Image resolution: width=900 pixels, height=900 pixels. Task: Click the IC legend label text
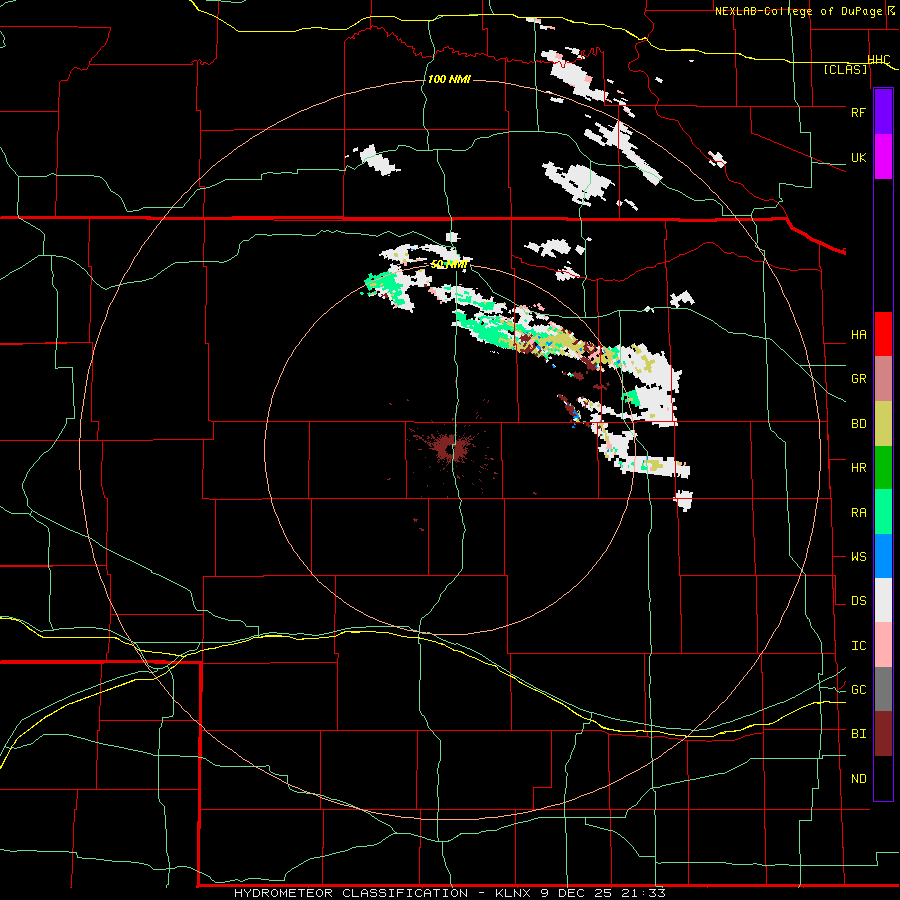tap(858, 646)
